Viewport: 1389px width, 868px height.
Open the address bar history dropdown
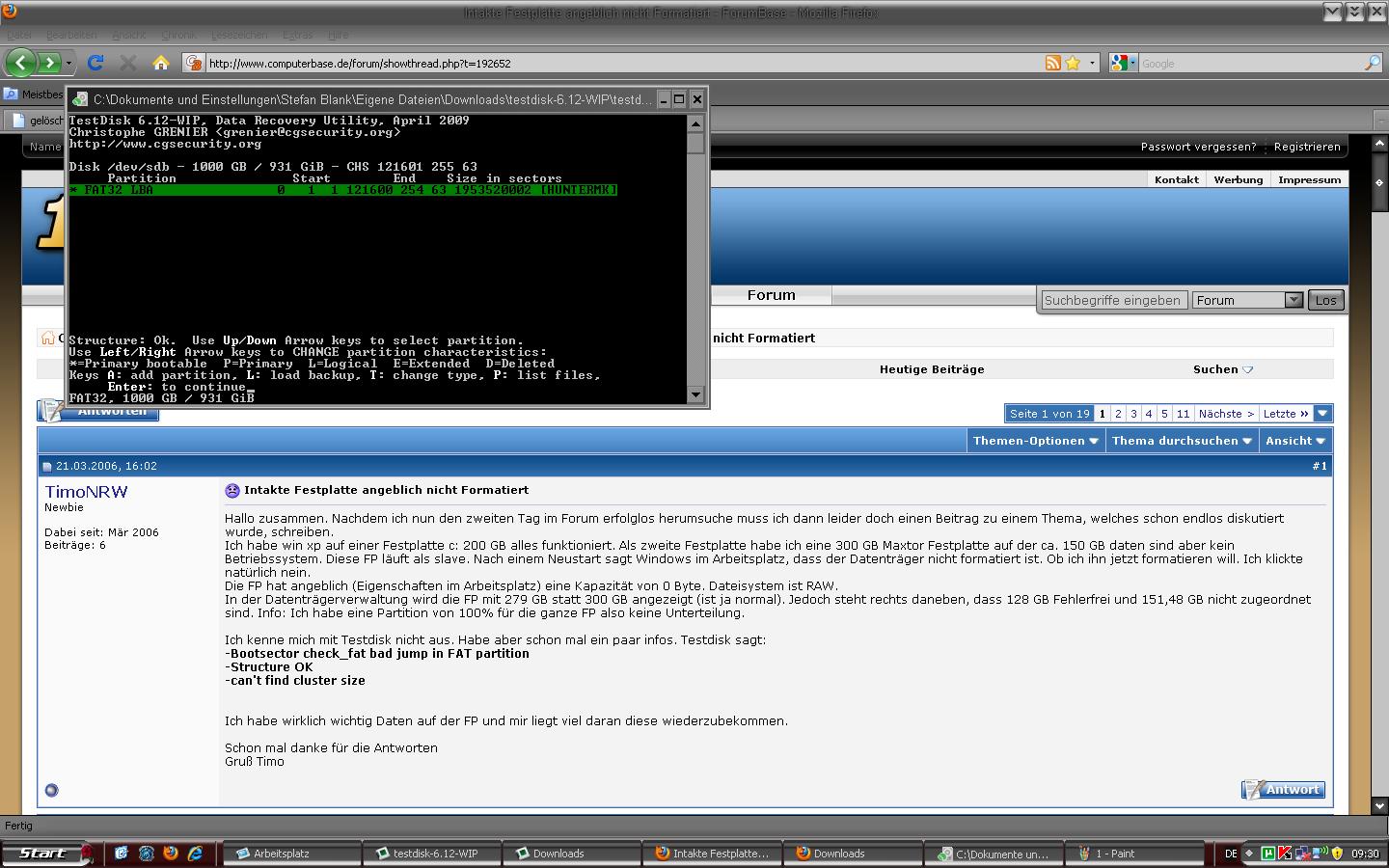pyautogui.click(x=1092, y=64)
